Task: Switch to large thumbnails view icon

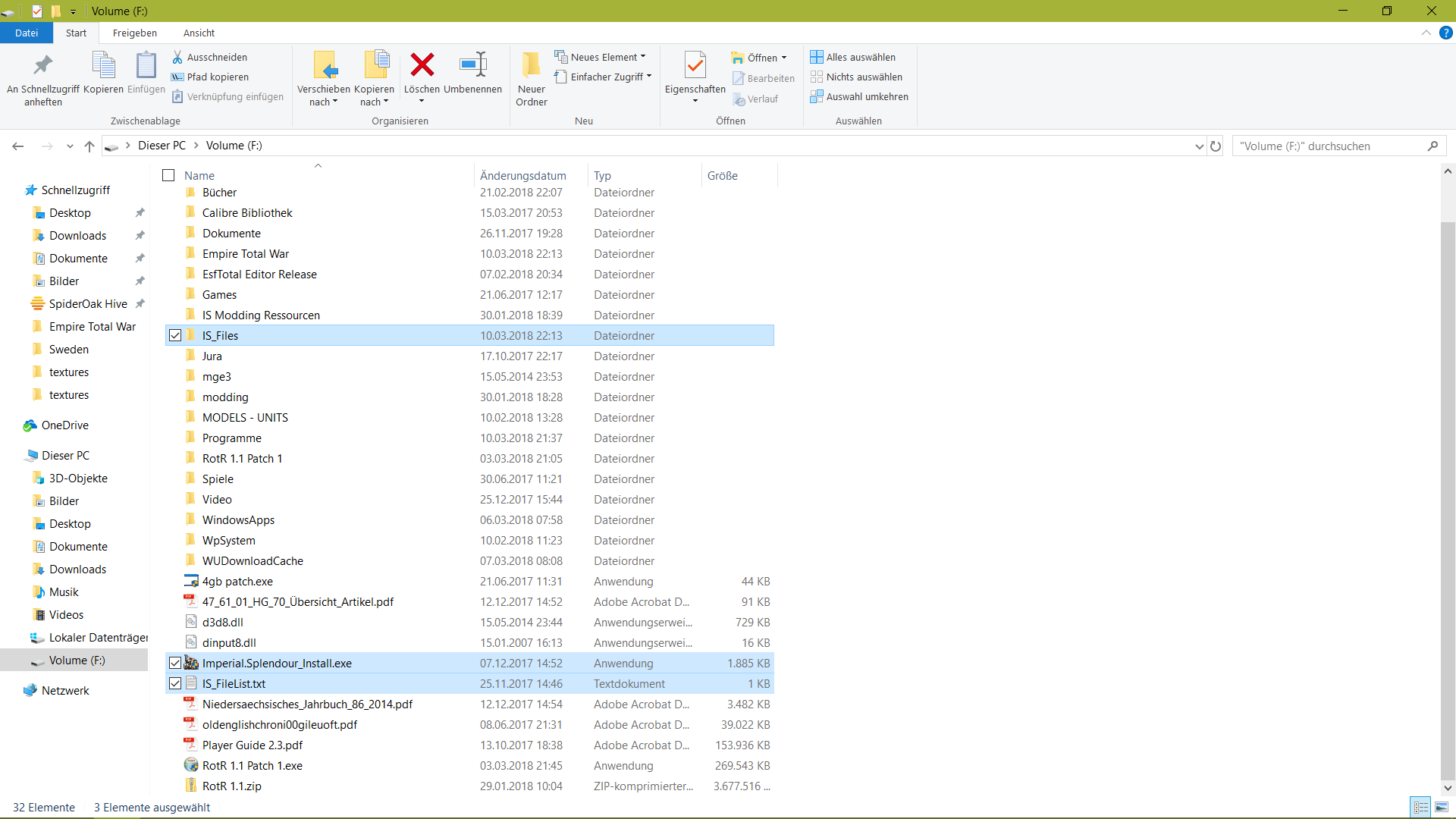Action: tap(1441, 808)
